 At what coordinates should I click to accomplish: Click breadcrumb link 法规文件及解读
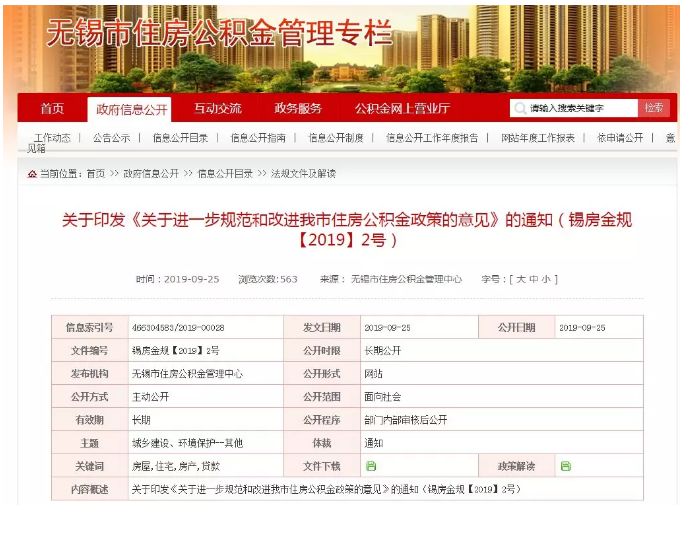[303, 174]
